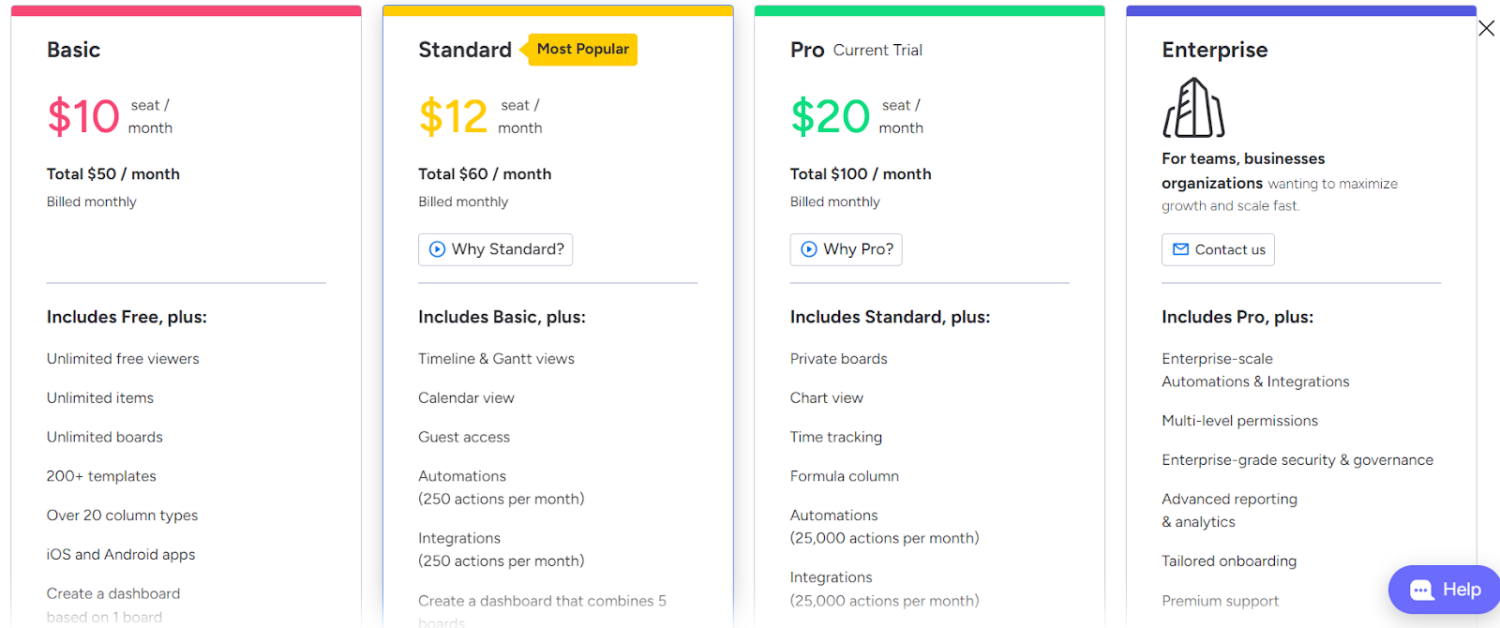1500x628 pixels.
Task: Open the Why Pro? explanation
Action: [x=846, y=249]
